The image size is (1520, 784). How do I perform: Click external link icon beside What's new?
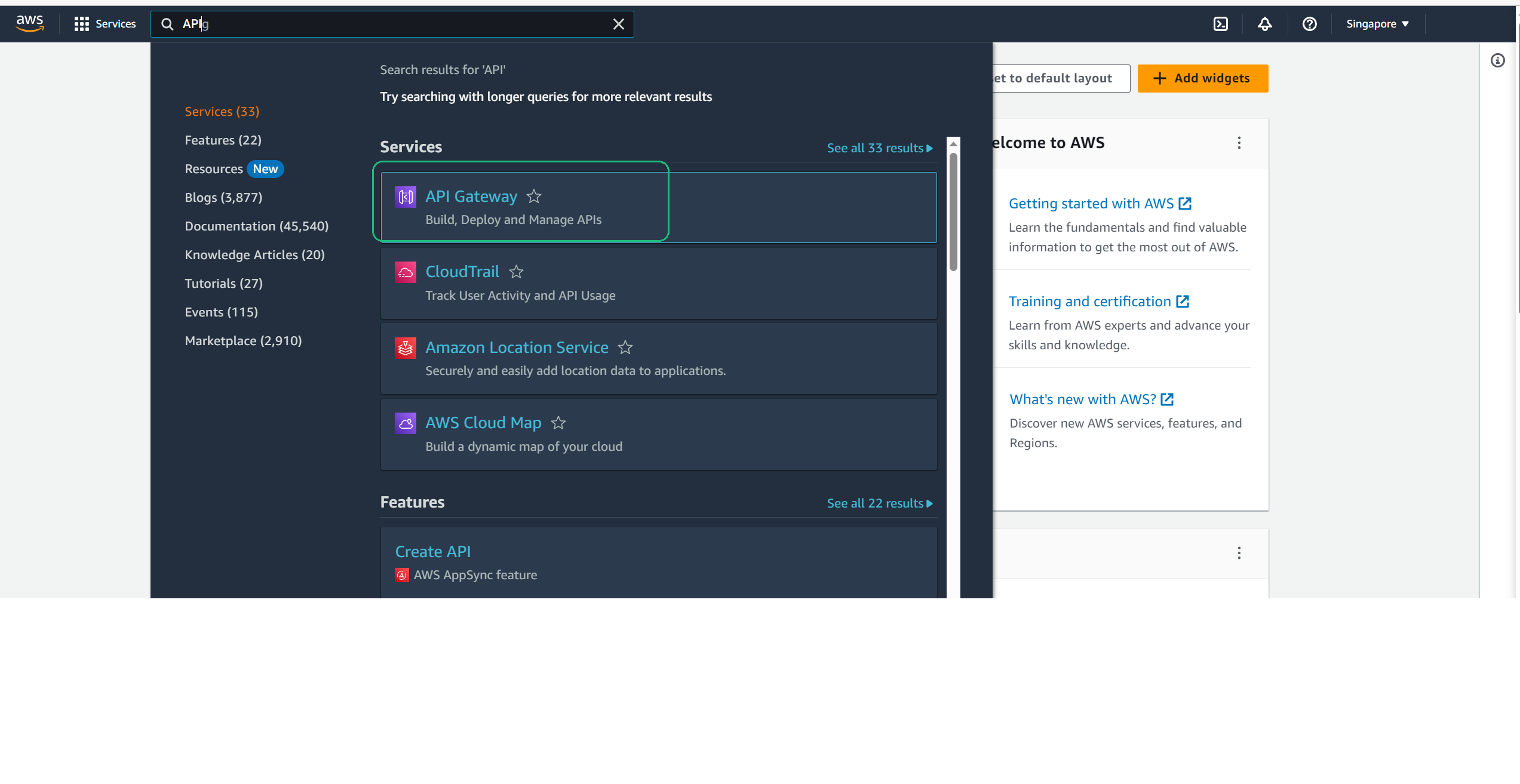click(1167, 399)
